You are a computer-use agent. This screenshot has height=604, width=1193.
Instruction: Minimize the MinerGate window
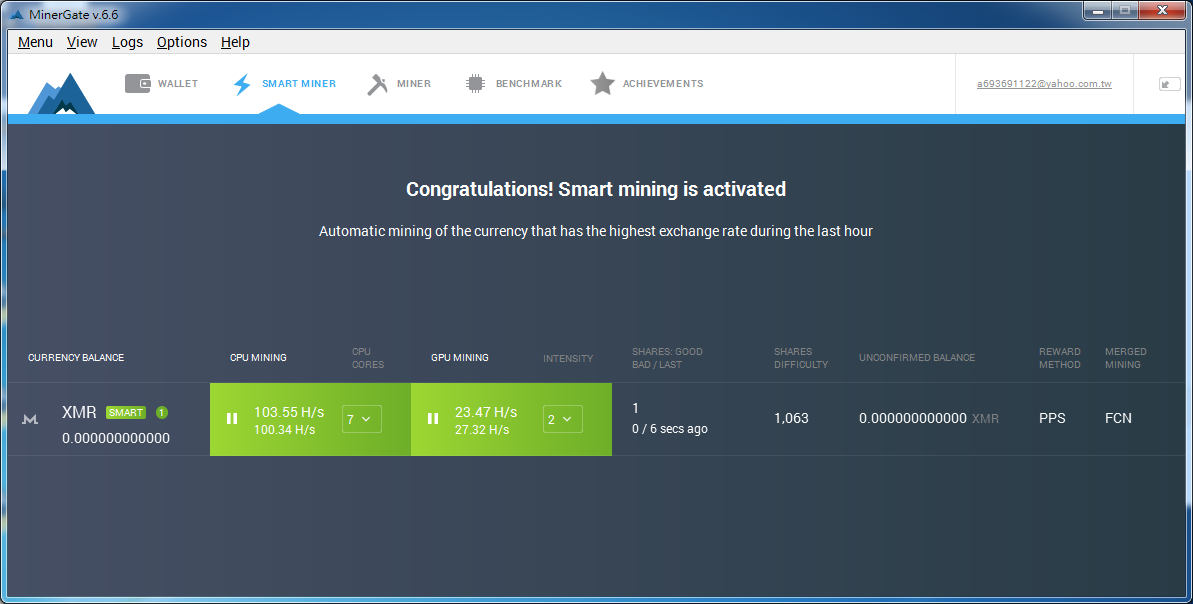tap(1098, 11)
